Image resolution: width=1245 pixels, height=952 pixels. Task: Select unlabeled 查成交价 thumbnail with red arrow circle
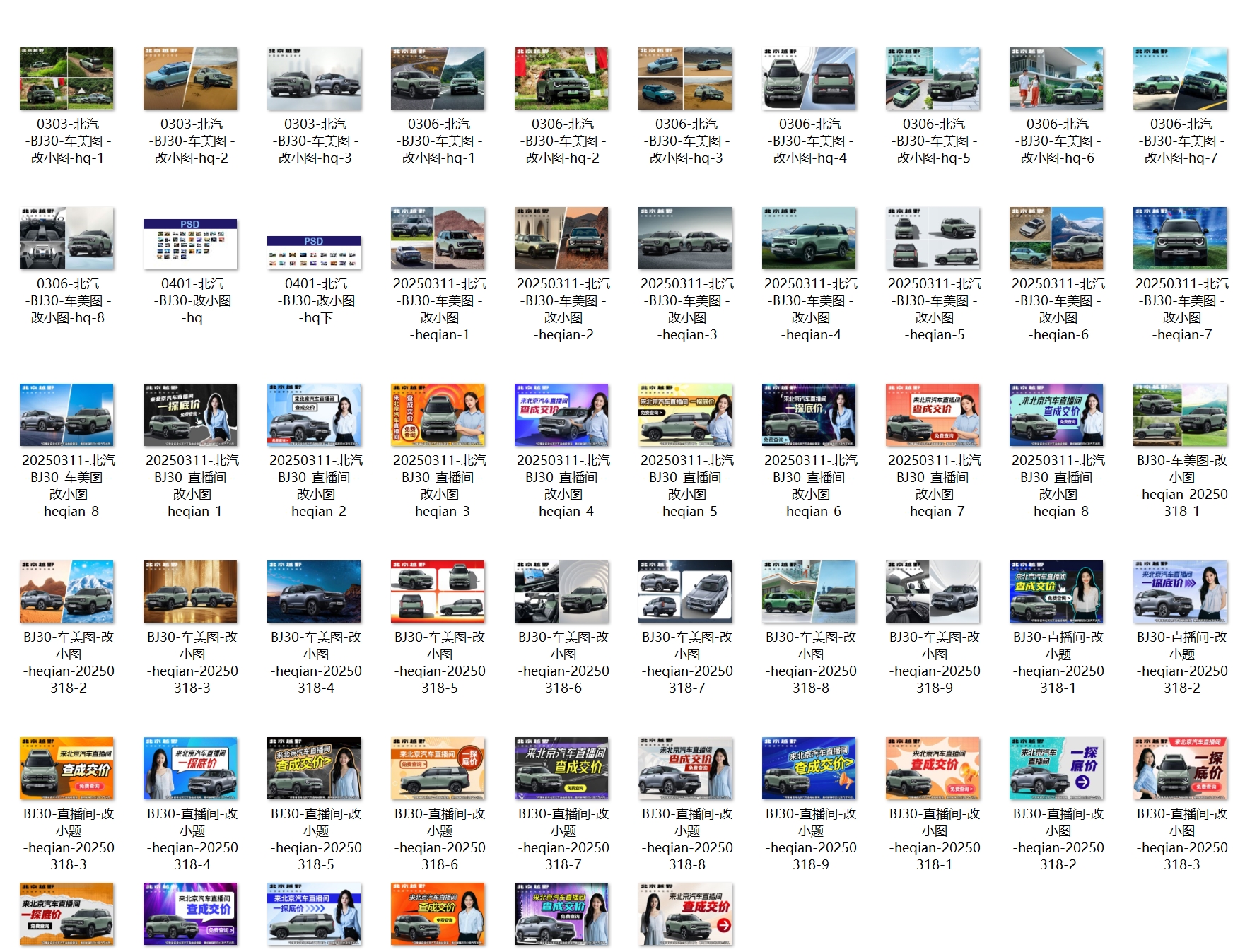point(685,914)
